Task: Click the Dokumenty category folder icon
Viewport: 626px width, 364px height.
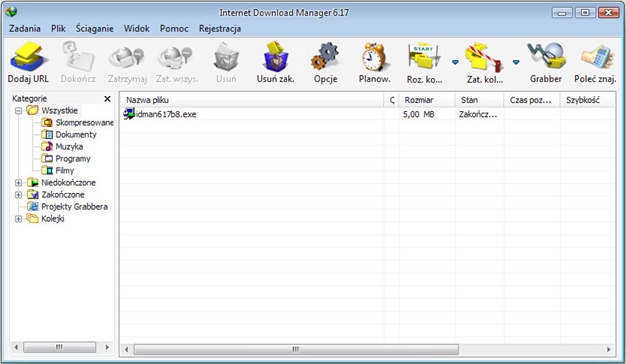Action: [x=47, y=135]
